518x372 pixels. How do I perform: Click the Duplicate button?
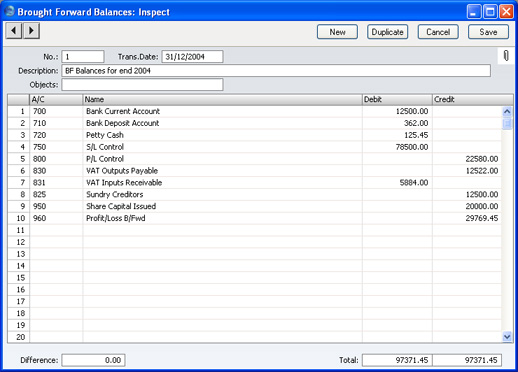[387, 32]
